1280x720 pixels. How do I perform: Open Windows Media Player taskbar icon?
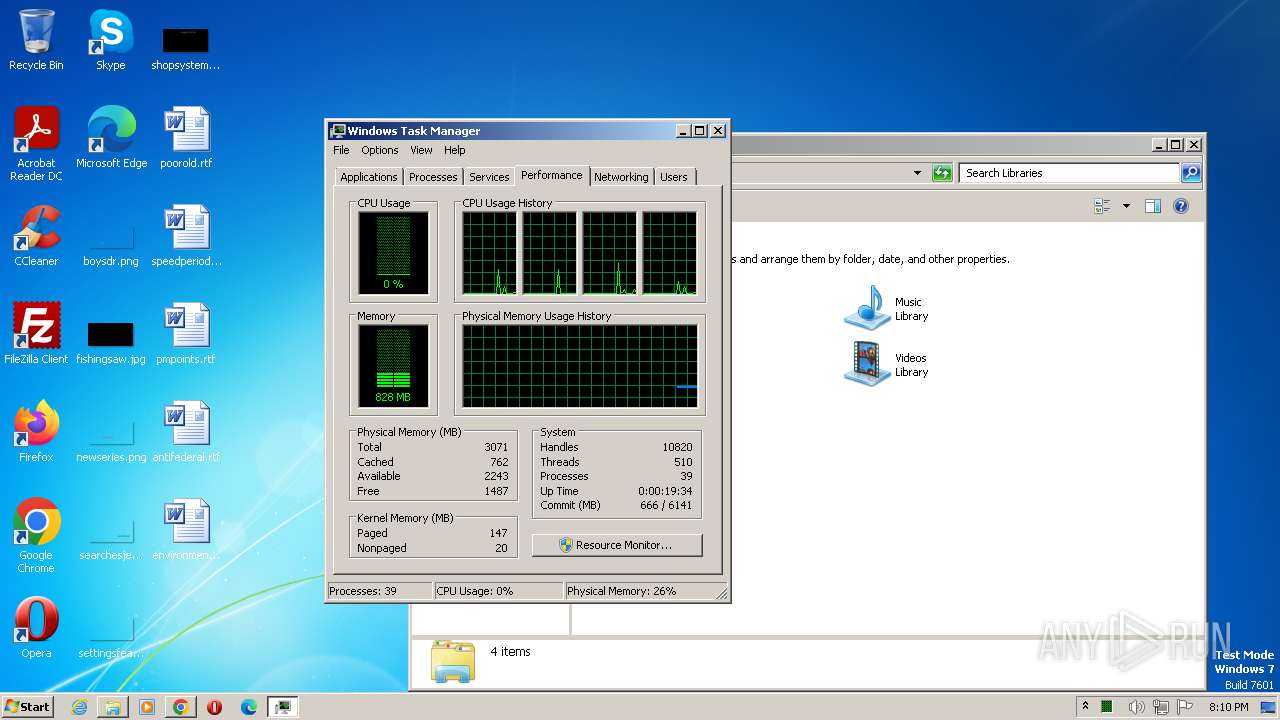tap(147, 707)
